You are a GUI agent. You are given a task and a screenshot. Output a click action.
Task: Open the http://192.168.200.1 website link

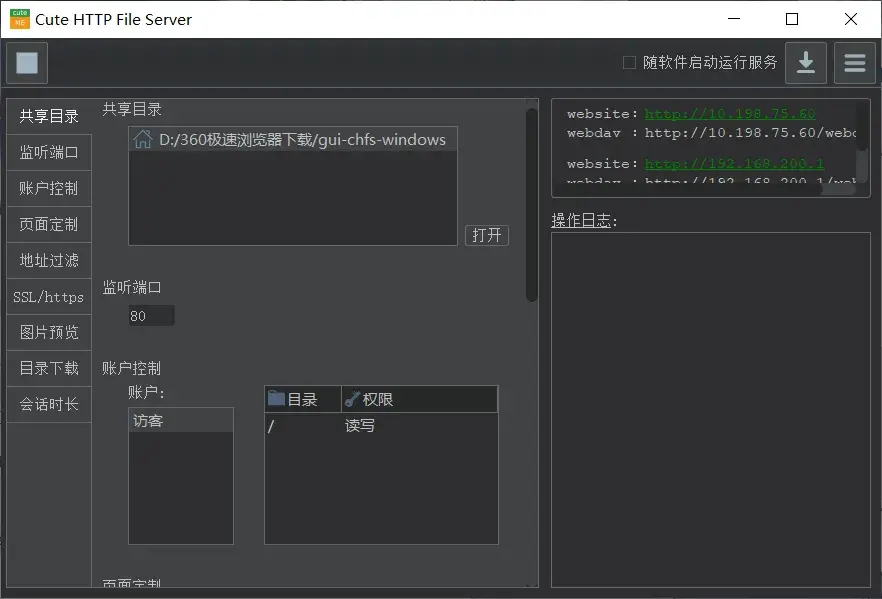coord(734,164)
